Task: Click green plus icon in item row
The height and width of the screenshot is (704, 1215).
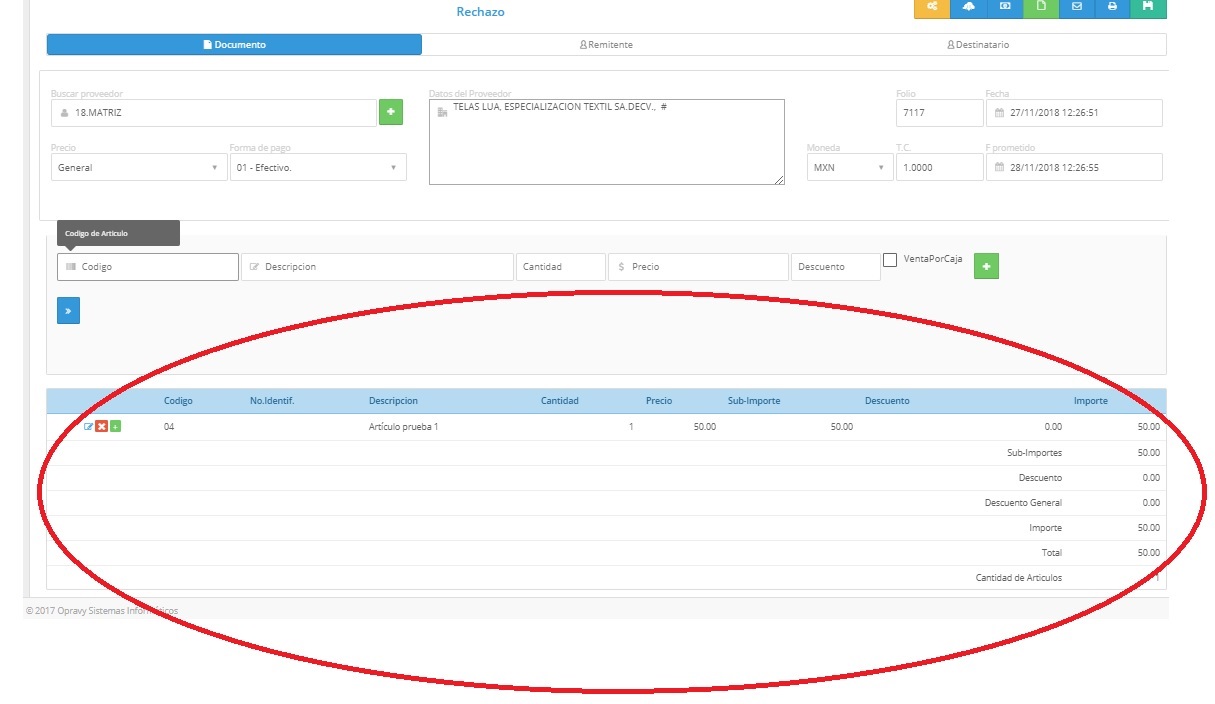Action: [x=115, y=427]
